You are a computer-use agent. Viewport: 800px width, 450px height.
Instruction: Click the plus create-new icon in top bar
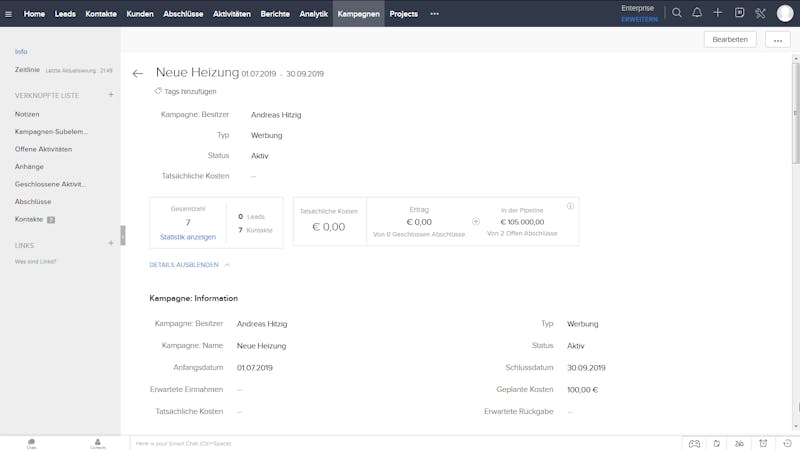(x=717, y=13)
